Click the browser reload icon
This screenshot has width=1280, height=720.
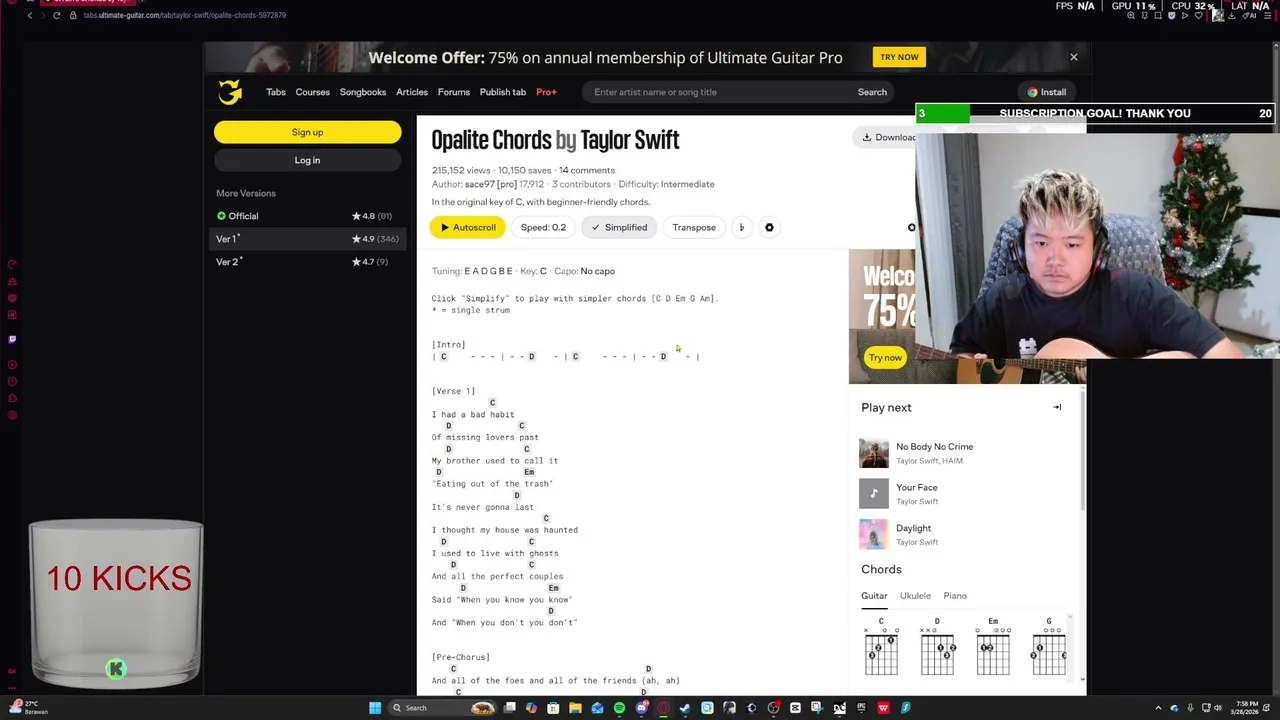click(56, 15)
